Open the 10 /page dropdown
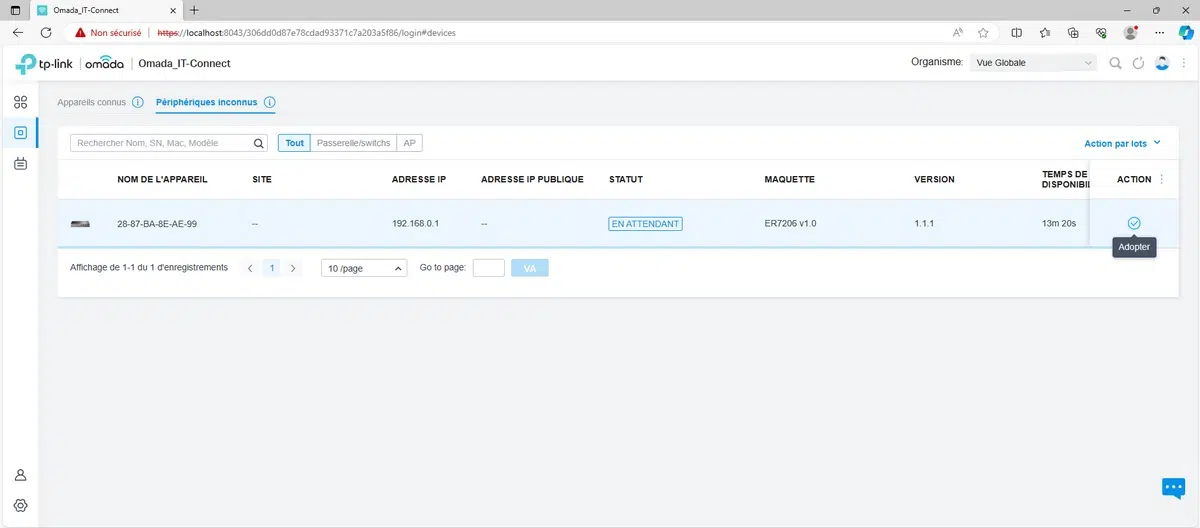Screen dimensions: 1200x528 coord(364,268)
